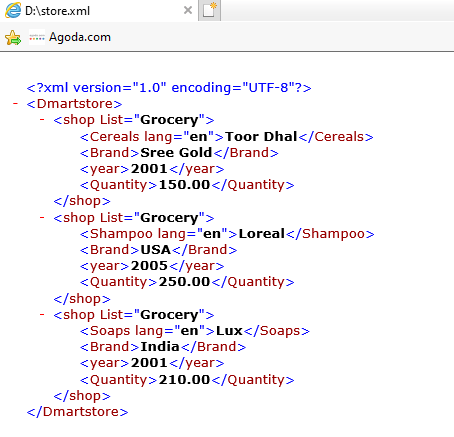
Task: Collapse the shop node containing Soaps
Action: (x=42, y=314)
